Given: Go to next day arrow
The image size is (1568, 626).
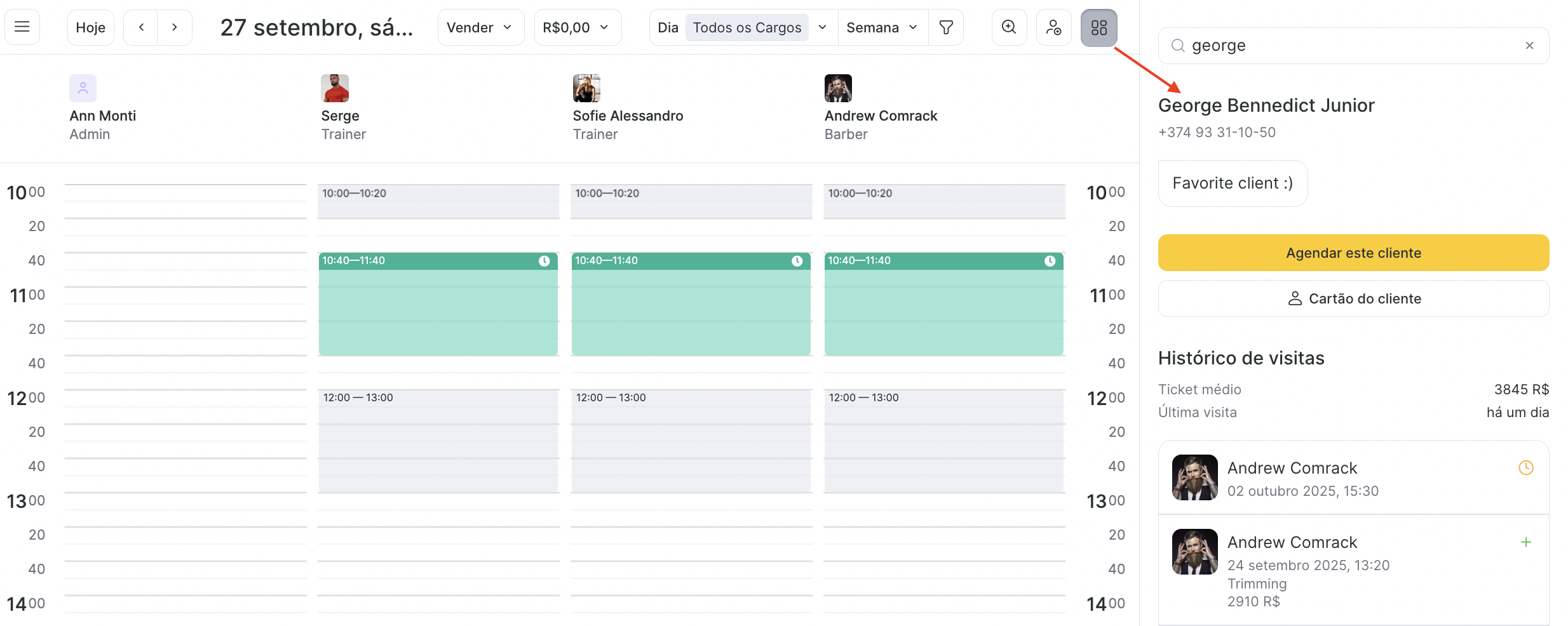Looking at the screenshot, I should pos(174,27).
